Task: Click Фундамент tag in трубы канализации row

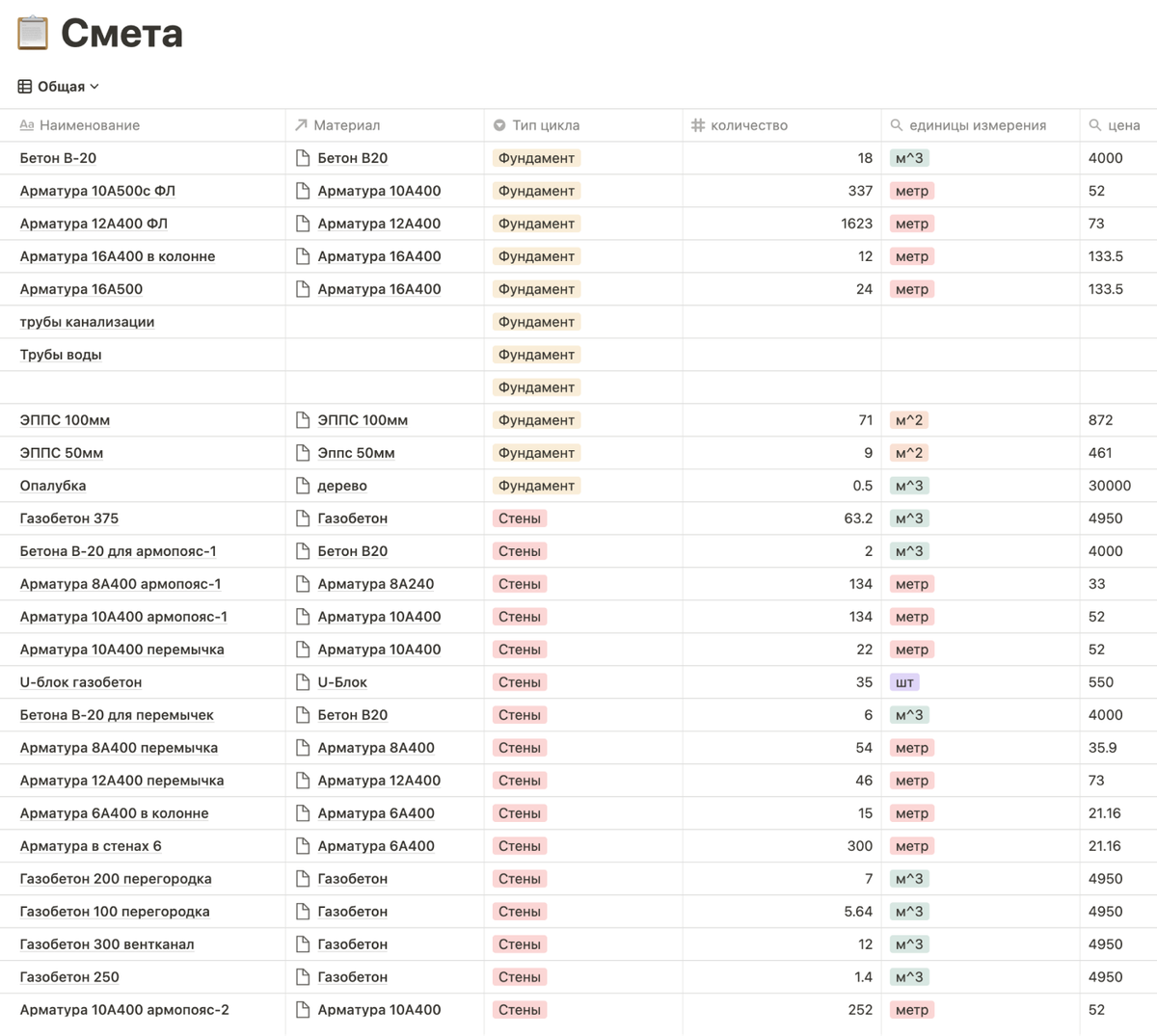Action: (536, 322)
